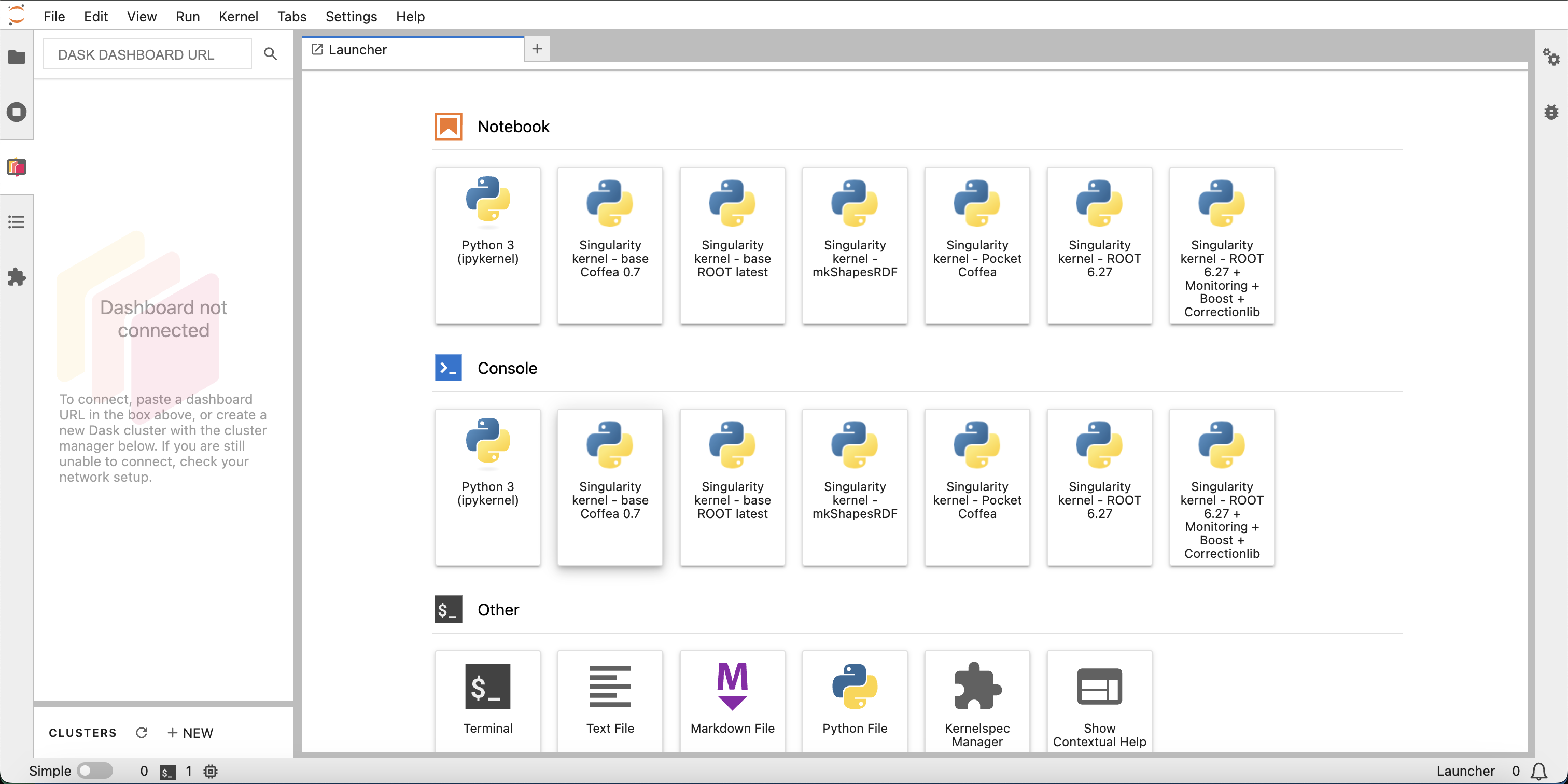Create a new Markdown File
The width and height of the screenshot is (1568, 784).
[x=732, y=701]
